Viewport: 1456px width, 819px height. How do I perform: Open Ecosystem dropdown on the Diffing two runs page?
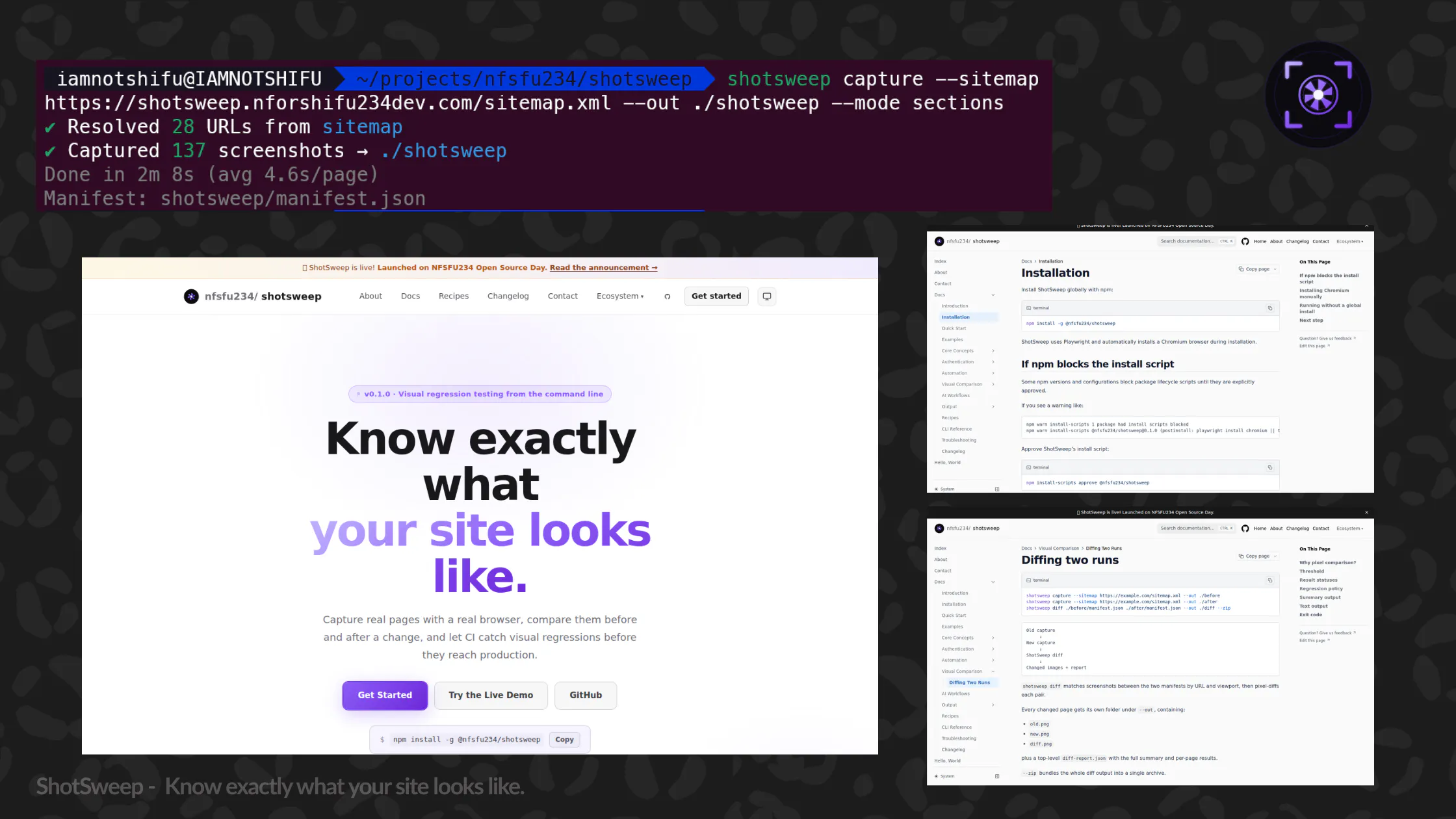[1350, 528]
